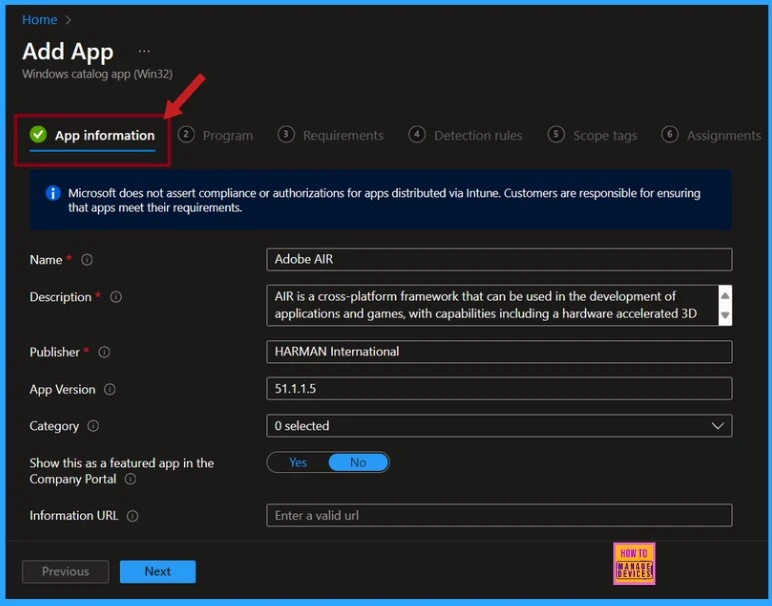Open the ellipsis menu beside Add App
The width and height of the screenshot is (772, 606).
point(144,51)
